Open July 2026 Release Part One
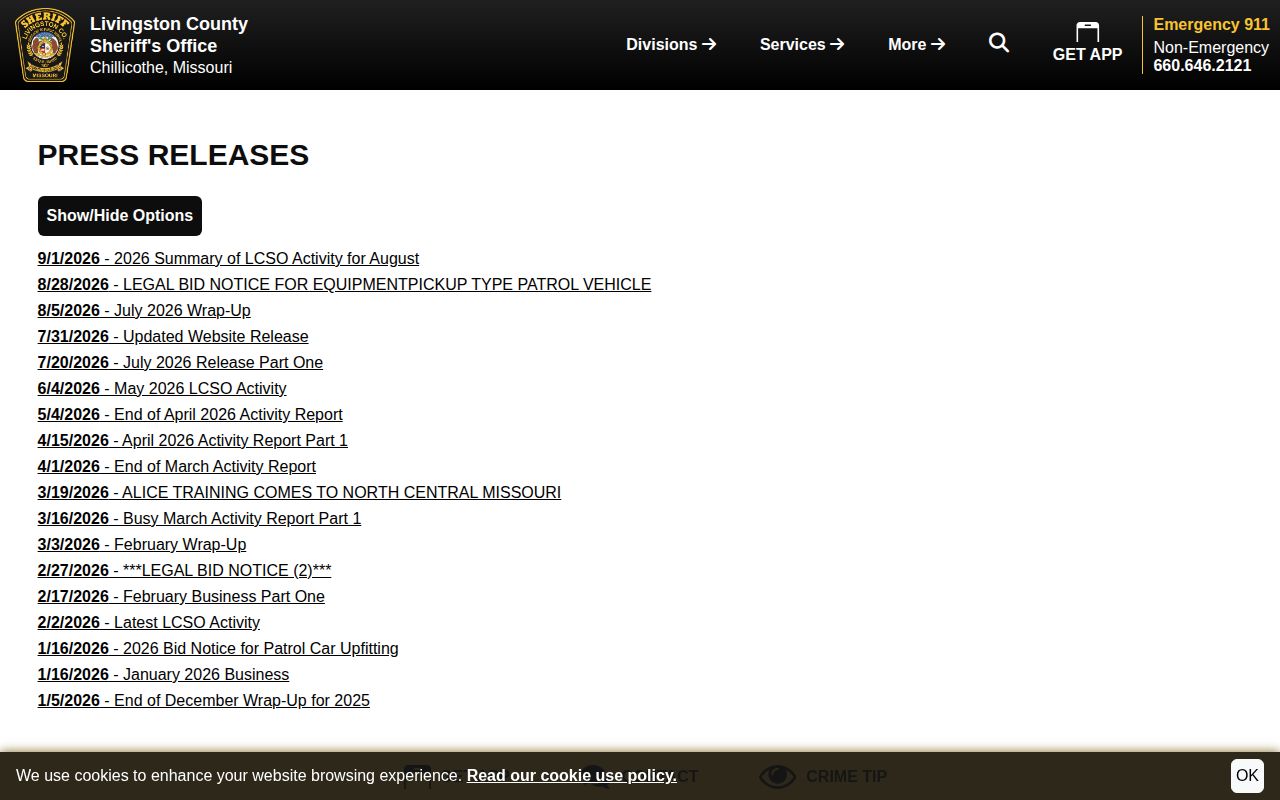 coord(180,362)
